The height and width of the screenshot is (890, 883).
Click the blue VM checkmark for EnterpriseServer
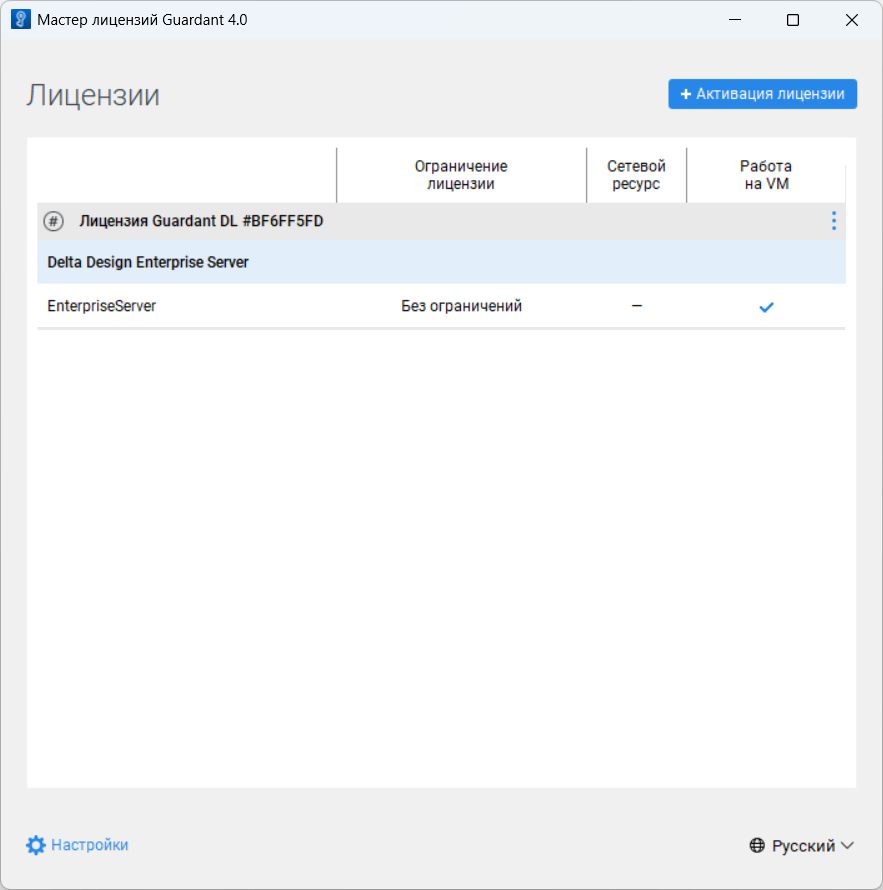click(x=766, y=307)
